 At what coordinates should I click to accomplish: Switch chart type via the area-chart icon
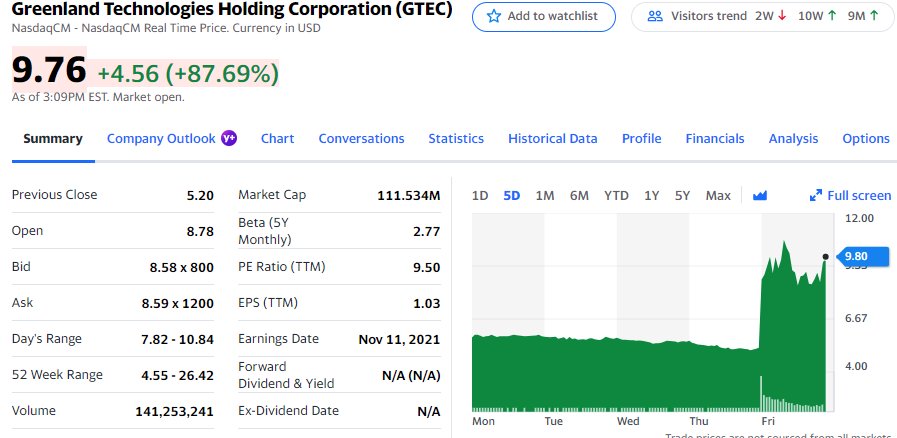760,196
